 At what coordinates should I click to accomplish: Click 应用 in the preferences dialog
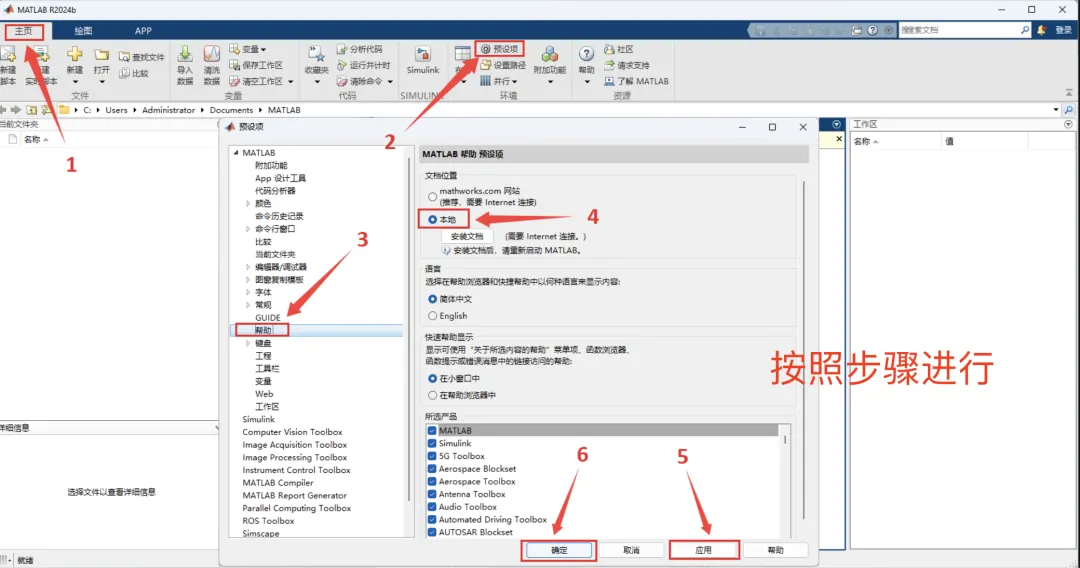pos(703,550)
